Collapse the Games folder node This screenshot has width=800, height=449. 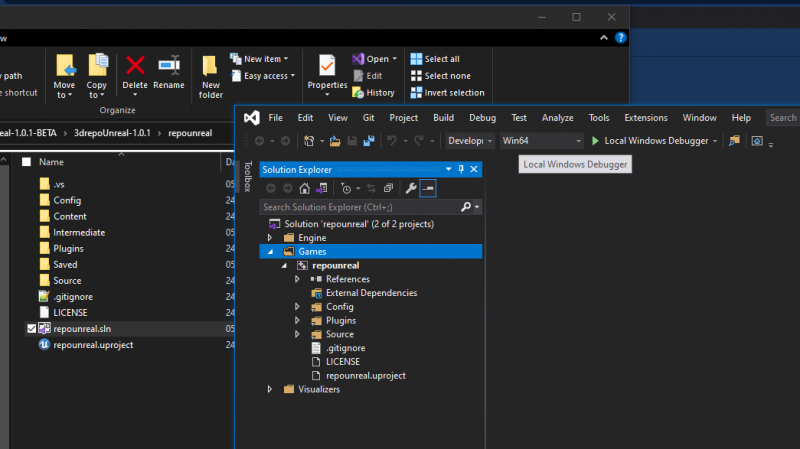coord(270,252)
